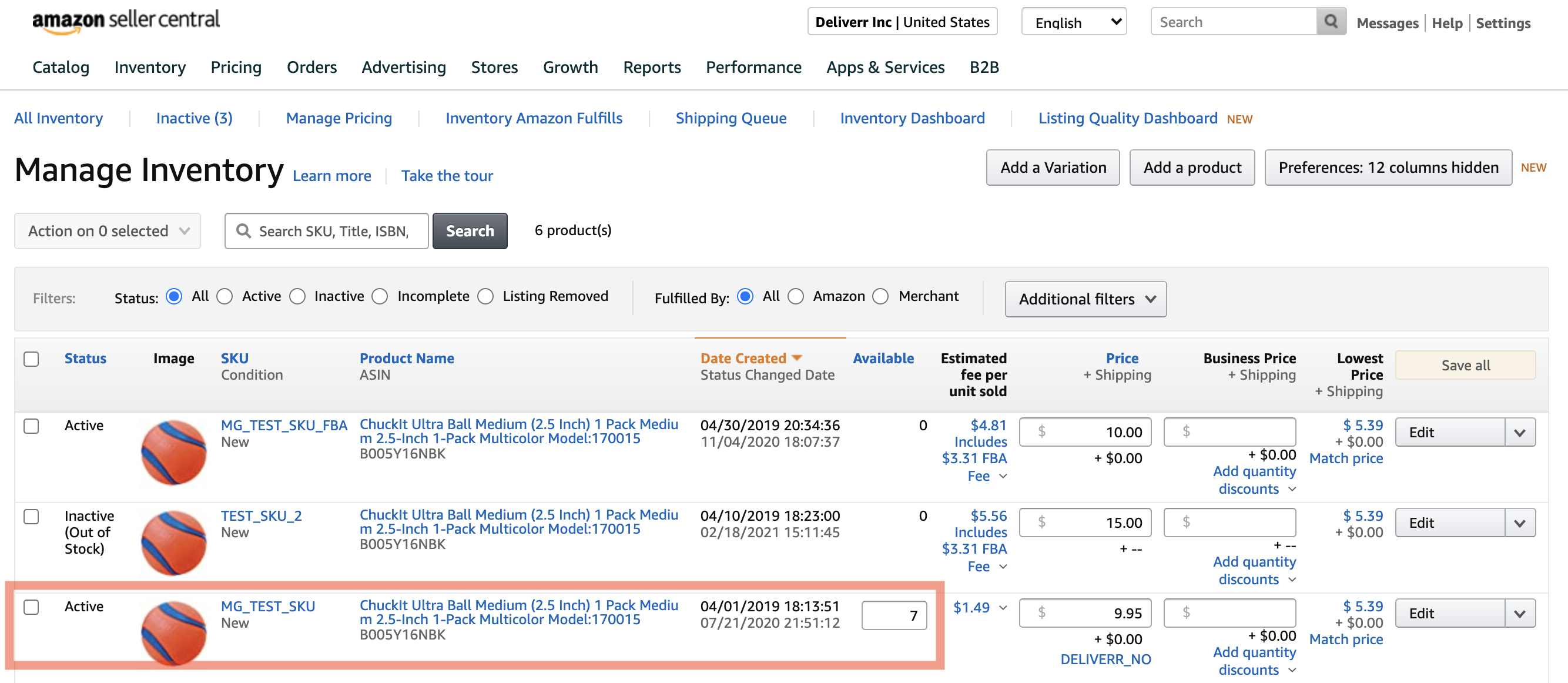Expand the $1.49 fee chevron
Screen dimensions: 1568x683
(1003, 608)
